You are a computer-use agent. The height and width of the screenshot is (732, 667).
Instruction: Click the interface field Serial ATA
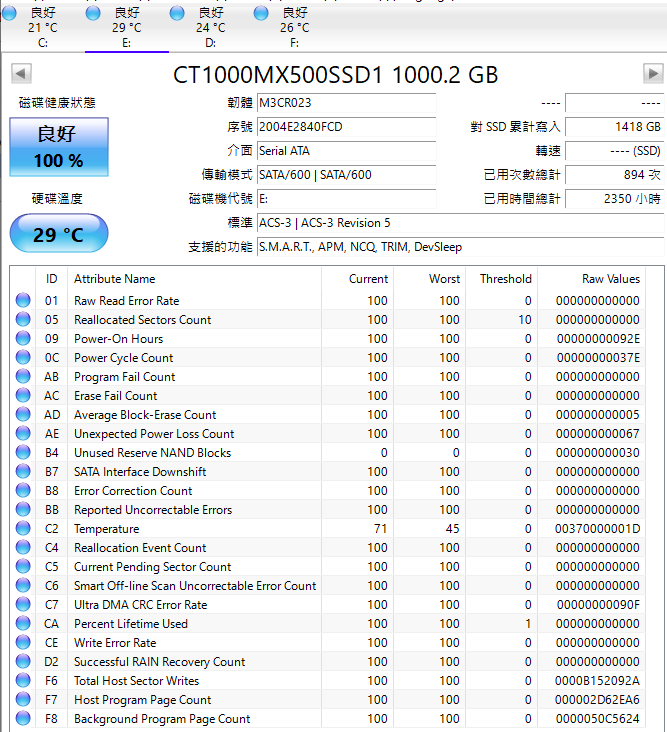click(x=346, y=151)
